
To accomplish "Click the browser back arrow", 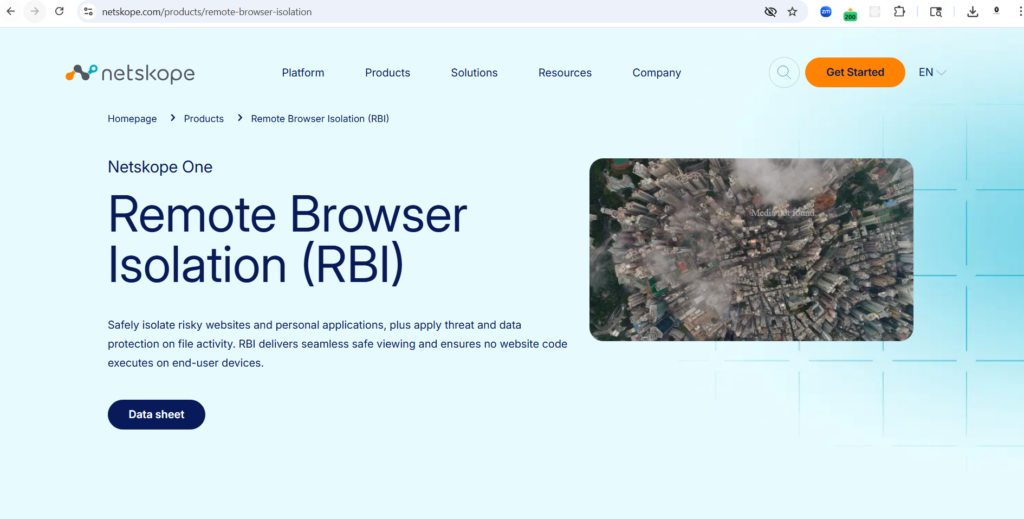I will point(10,11).
